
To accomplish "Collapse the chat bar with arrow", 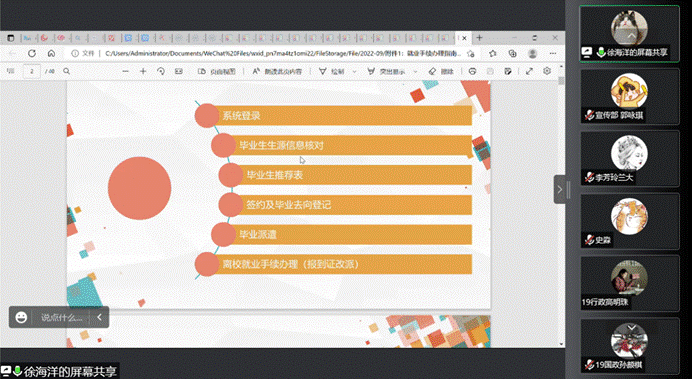I will [x=99, y=317].
